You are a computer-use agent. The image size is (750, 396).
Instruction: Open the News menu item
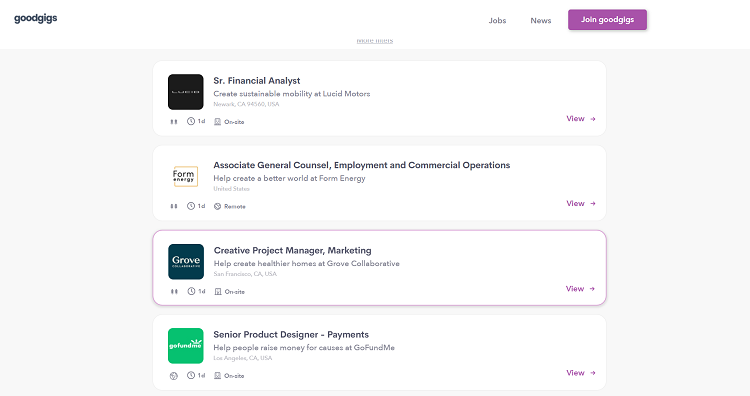540,21
